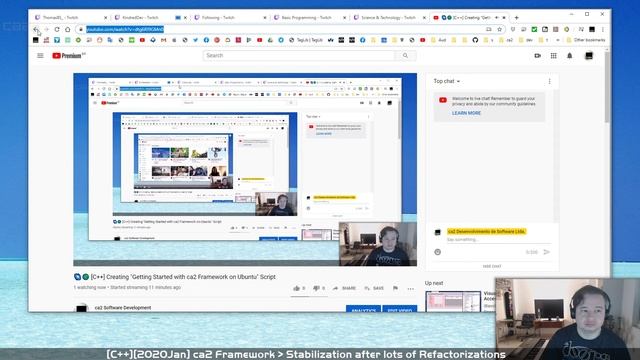
Task: Open the YouTube apps grid
Action: click(x=553, y=56)
